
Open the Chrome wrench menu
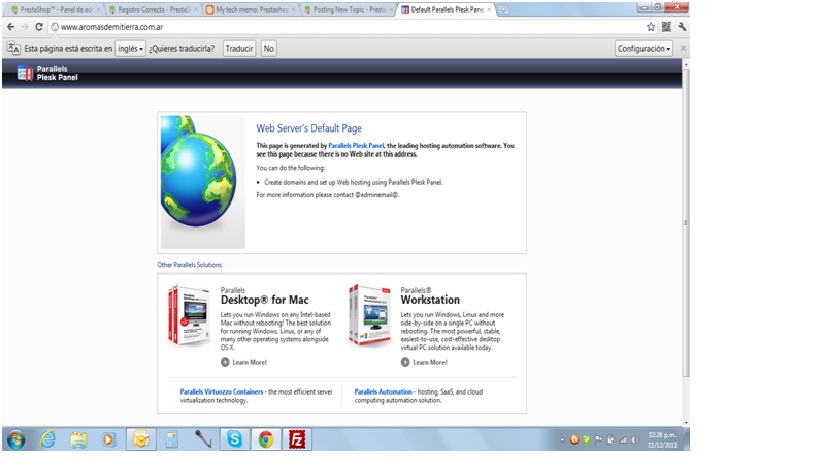coord(682,27)
